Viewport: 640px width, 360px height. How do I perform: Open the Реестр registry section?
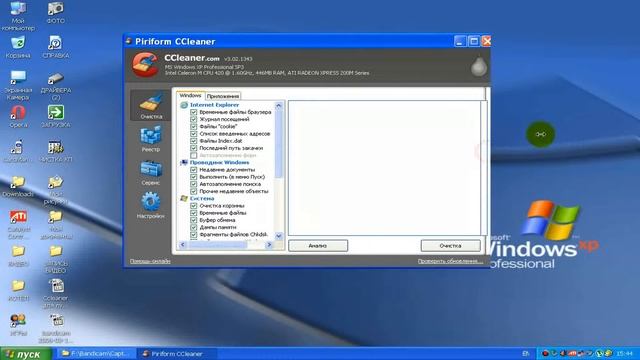[151, 139]
